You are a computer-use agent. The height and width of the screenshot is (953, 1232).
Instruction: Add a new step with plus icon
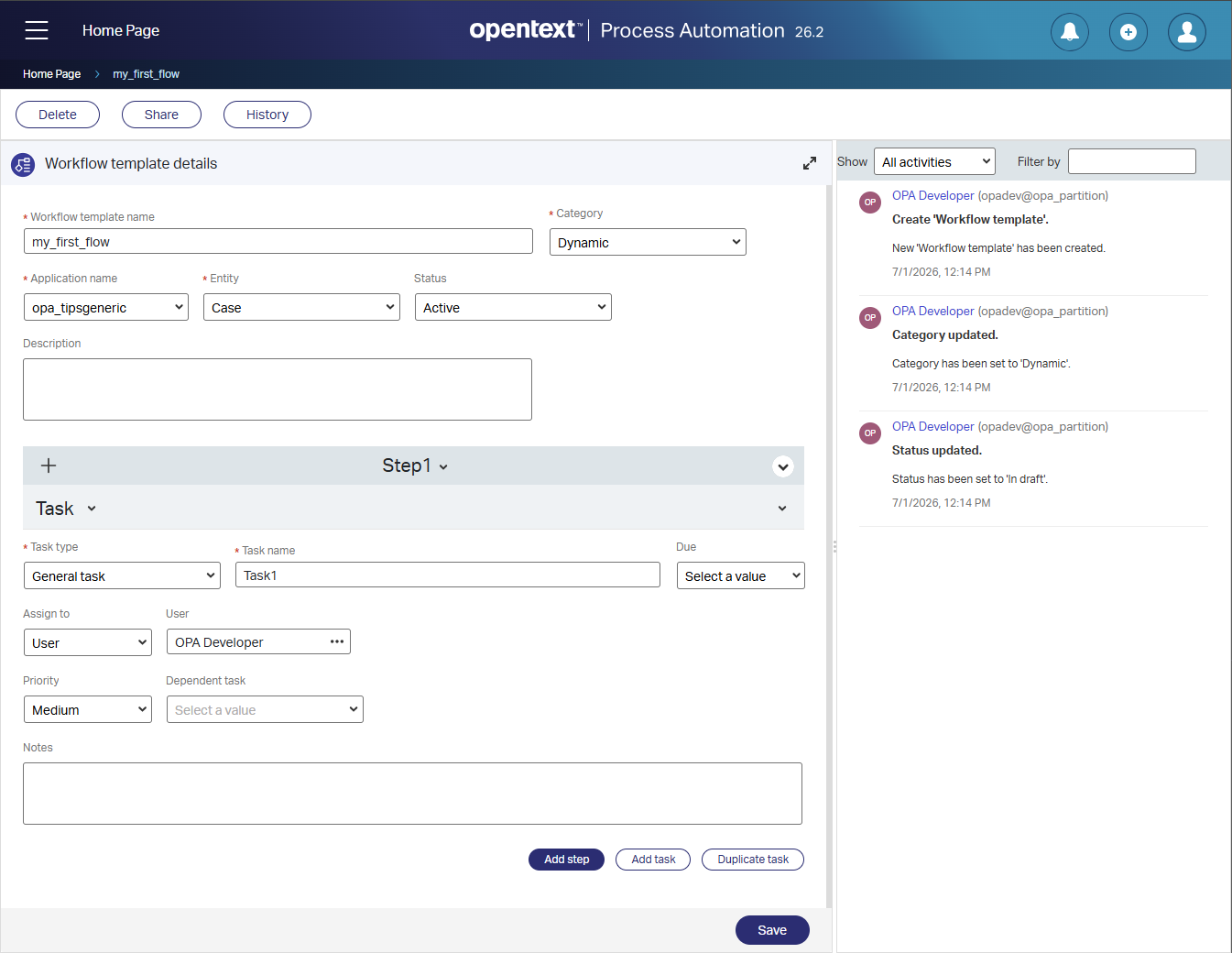[x=49, y=466]
